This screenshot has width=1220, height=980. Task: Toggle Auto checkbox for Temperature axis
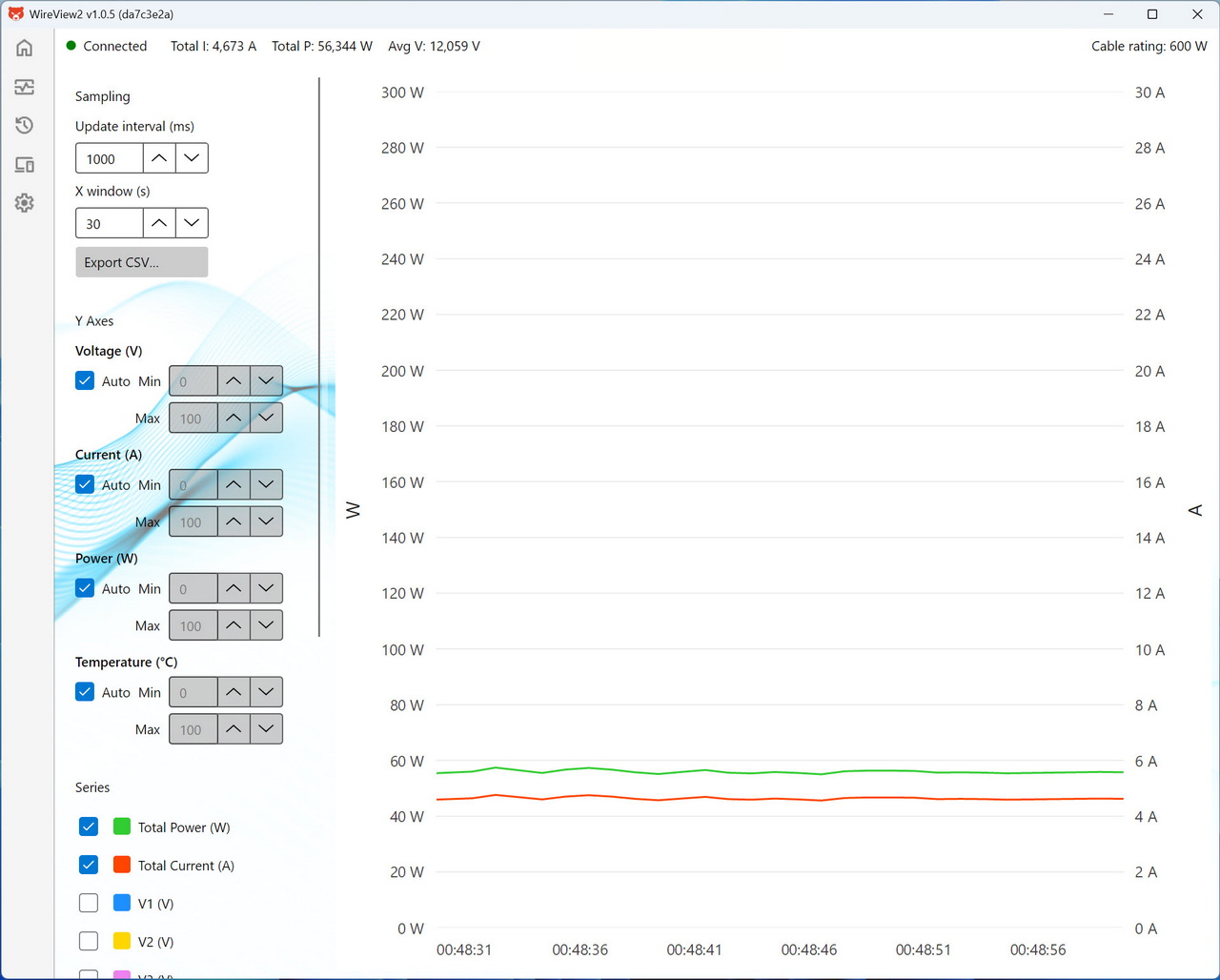pos(85,692)
